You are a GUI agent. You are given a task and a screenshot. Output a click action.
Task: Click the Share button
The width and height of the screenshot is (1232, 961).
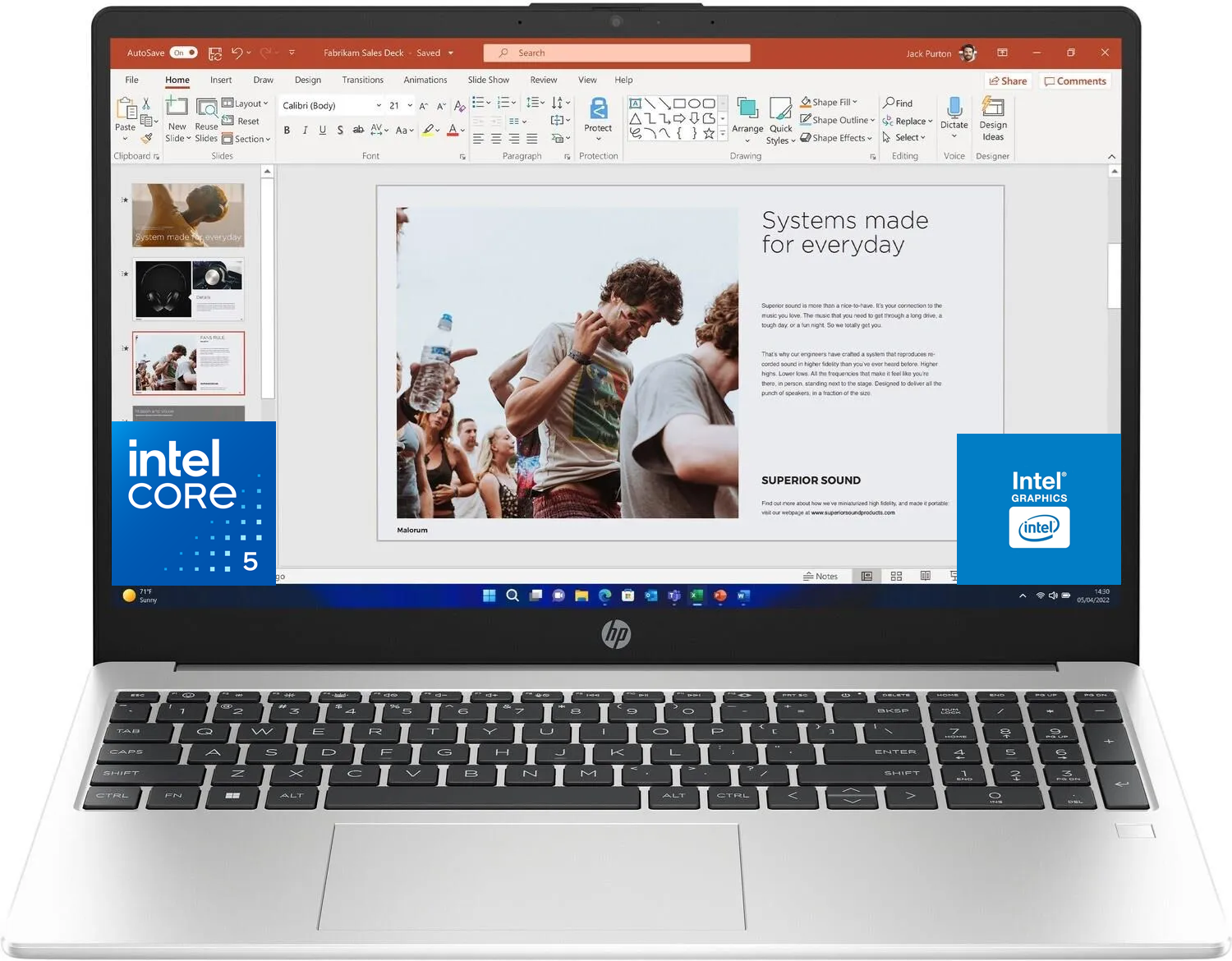click(1008, 80)
